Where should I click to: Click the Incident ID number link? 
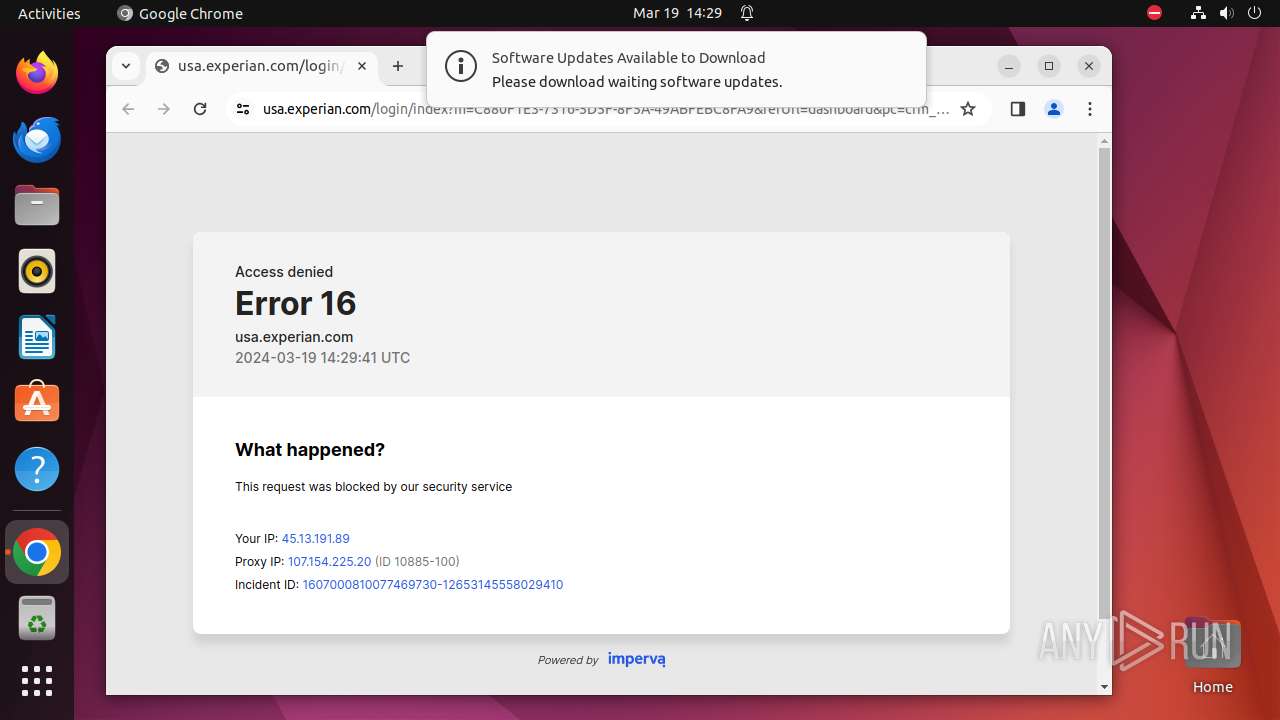[433, 584]
